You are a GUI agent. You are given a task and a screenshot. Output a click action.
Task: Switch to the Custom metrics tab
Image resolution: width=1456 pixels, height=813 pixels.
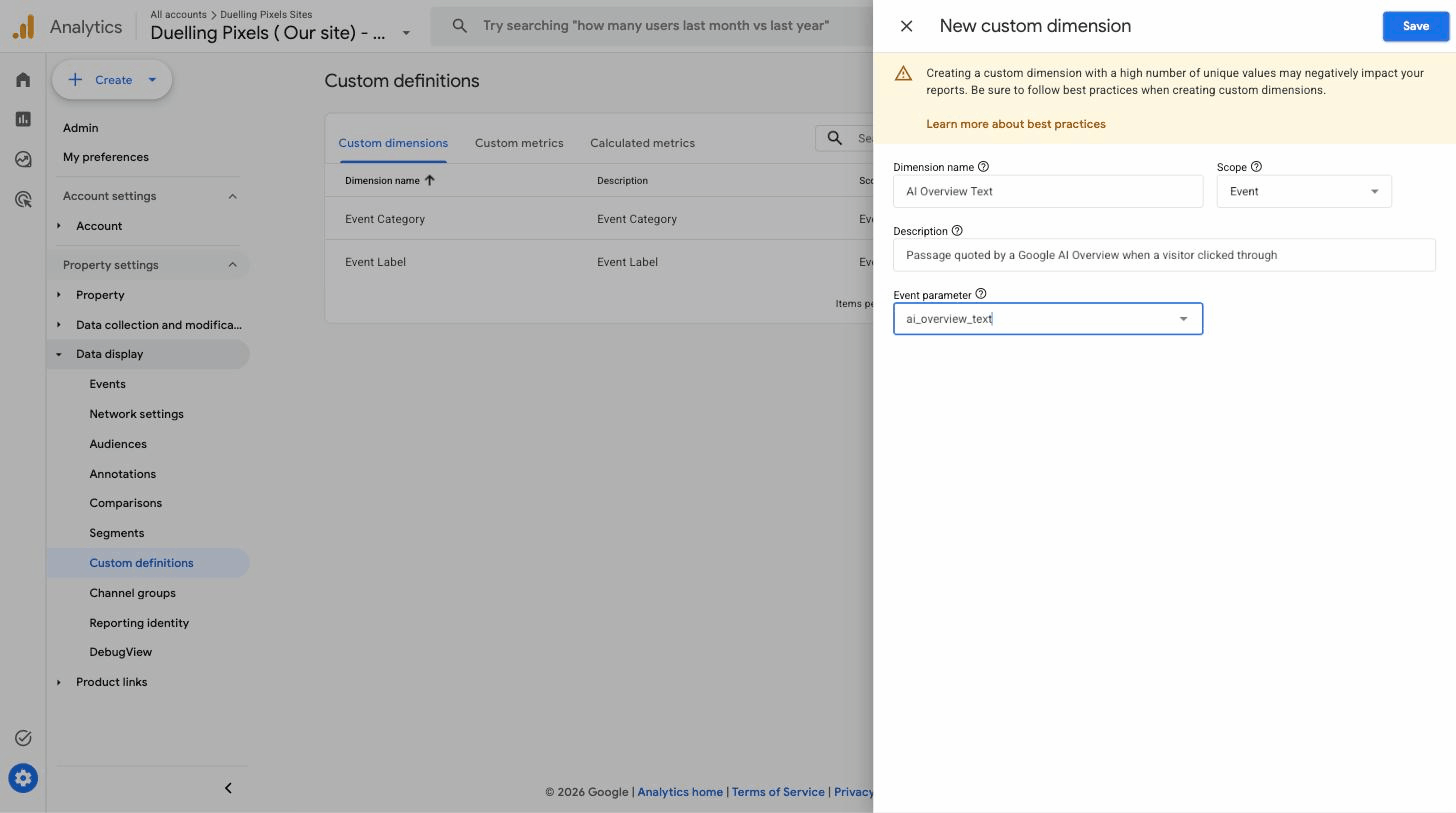click(519, 143)
